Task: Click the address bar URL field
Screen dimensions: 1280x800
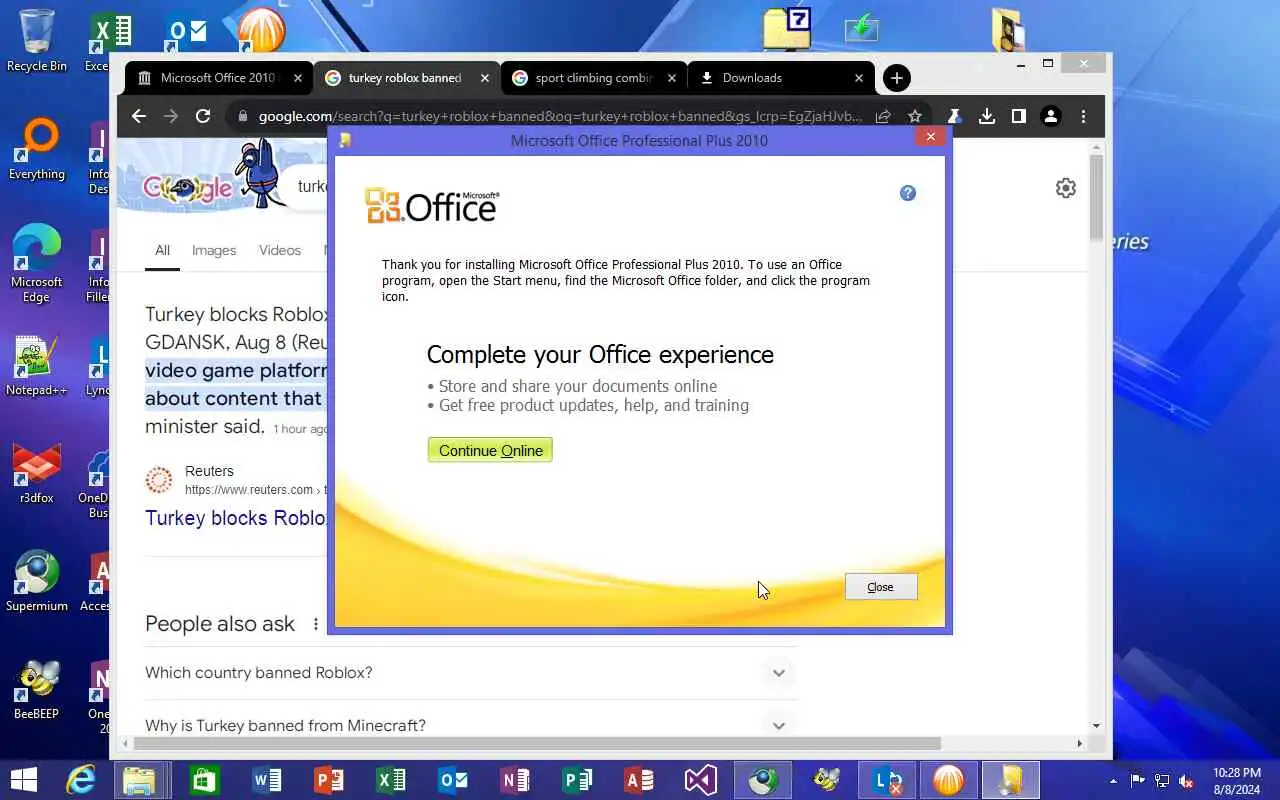Action: (x=560, y=116)
